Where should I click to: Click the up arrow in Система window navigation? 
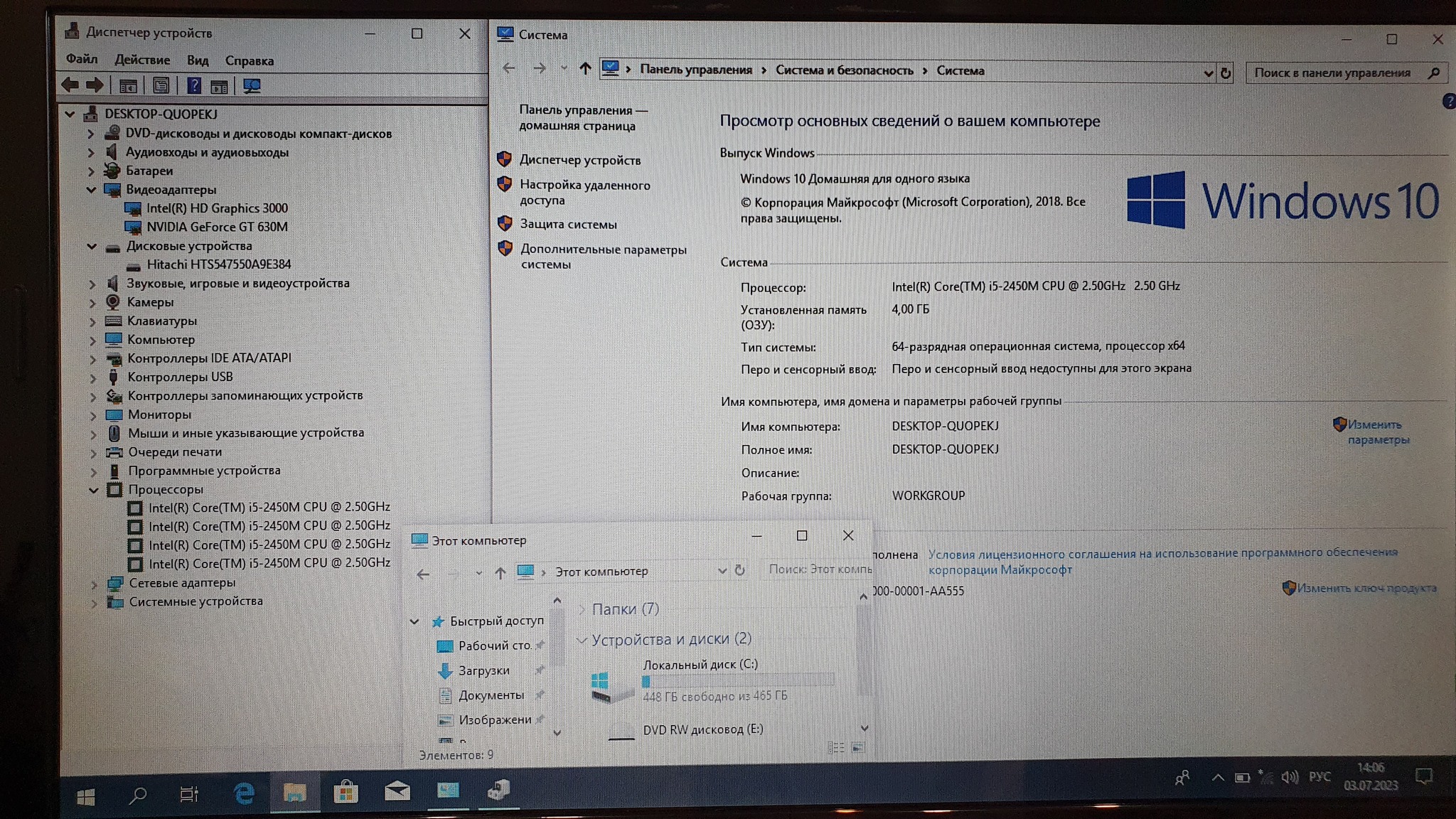pos(584,68)
